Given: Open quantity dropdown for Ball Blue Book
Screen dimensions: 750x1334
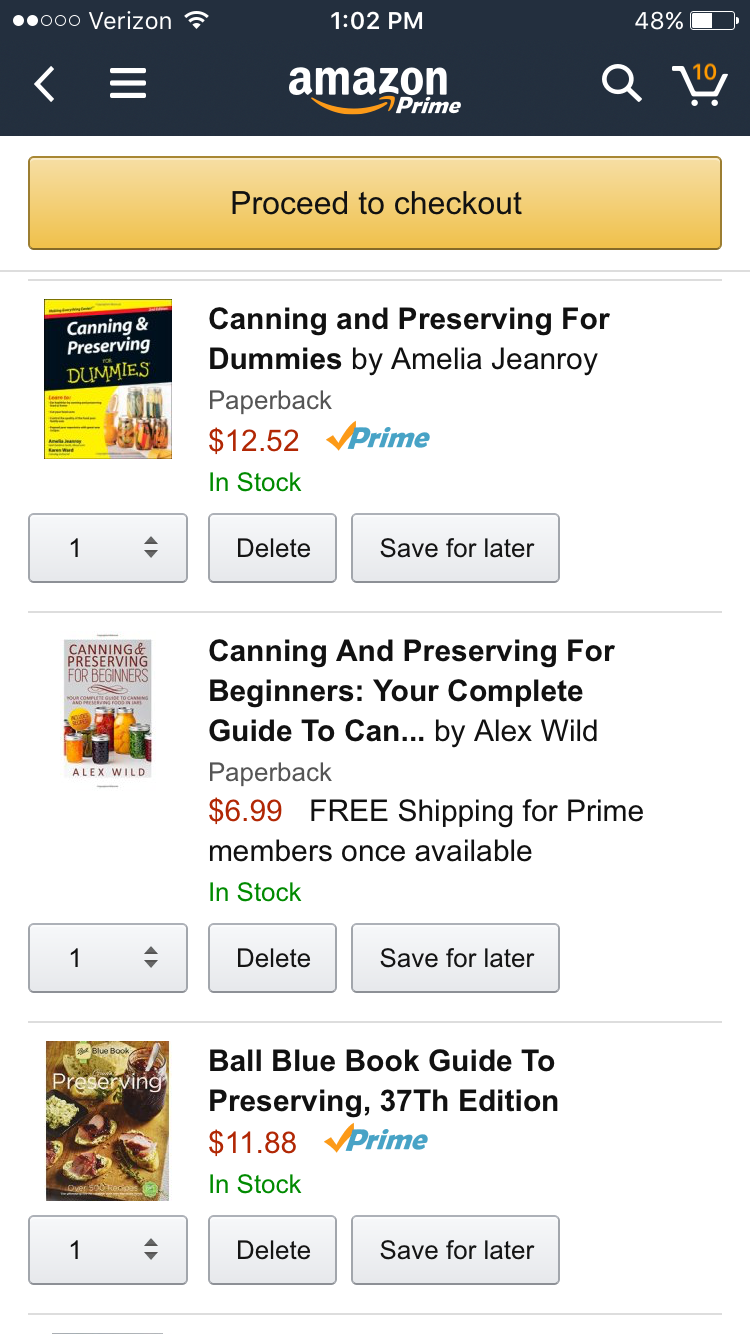Looking at the screenshot, I should coord(108,1250).
